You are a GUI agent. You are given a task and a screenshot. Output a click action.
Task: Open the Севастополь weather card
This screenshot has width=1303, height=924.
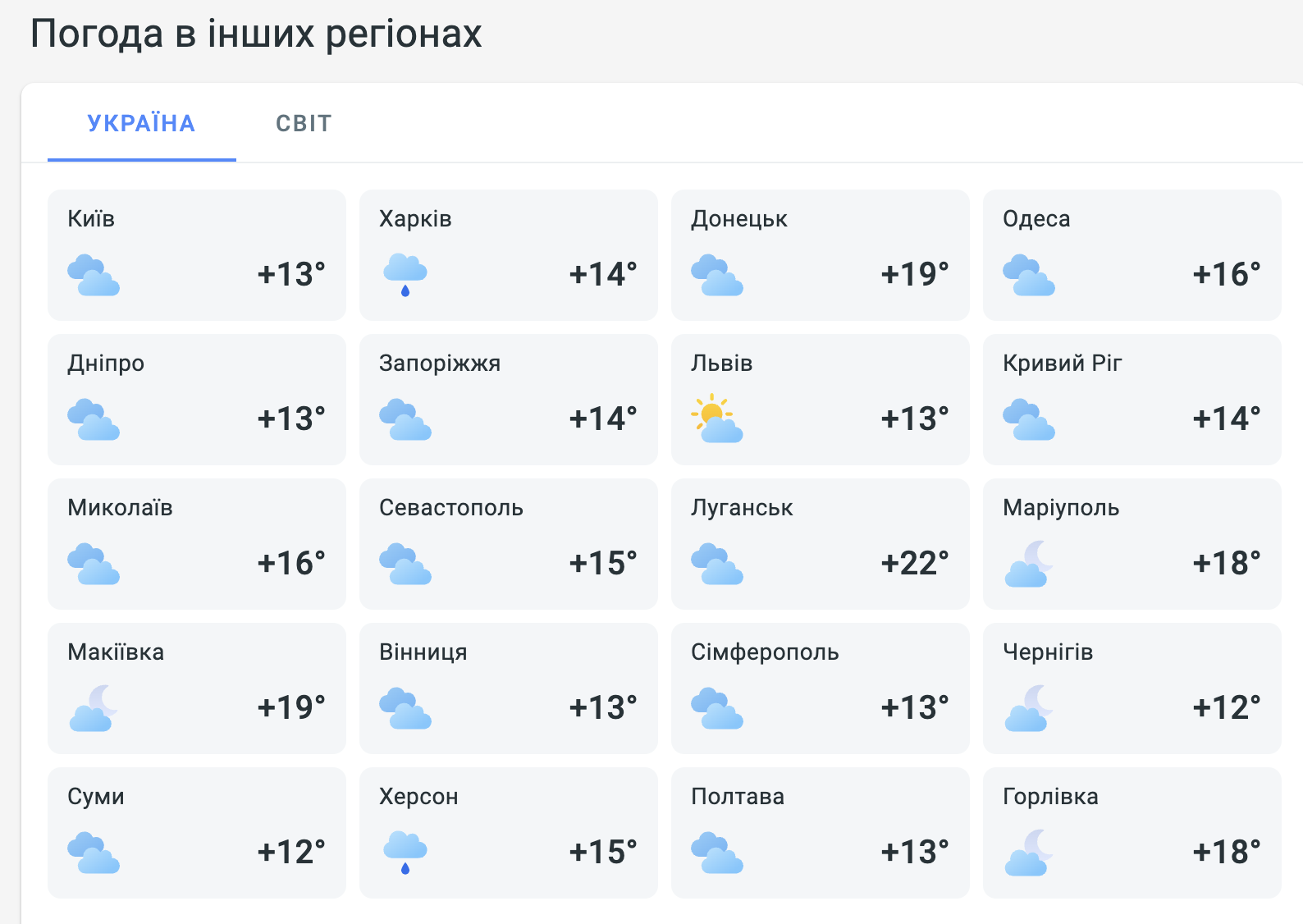509,544
